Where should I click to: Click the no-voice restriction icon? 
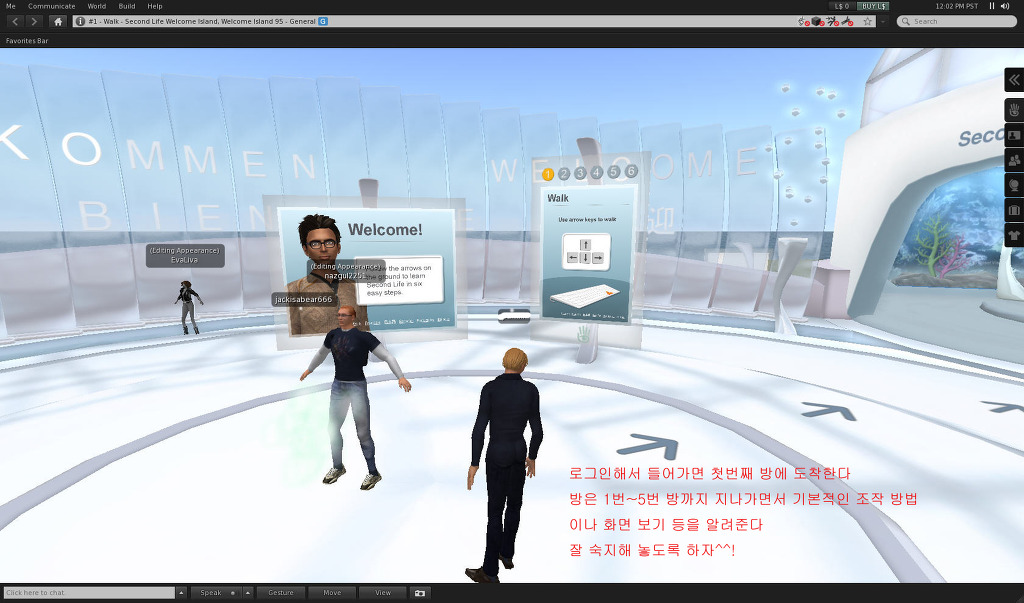pos(803,22)
